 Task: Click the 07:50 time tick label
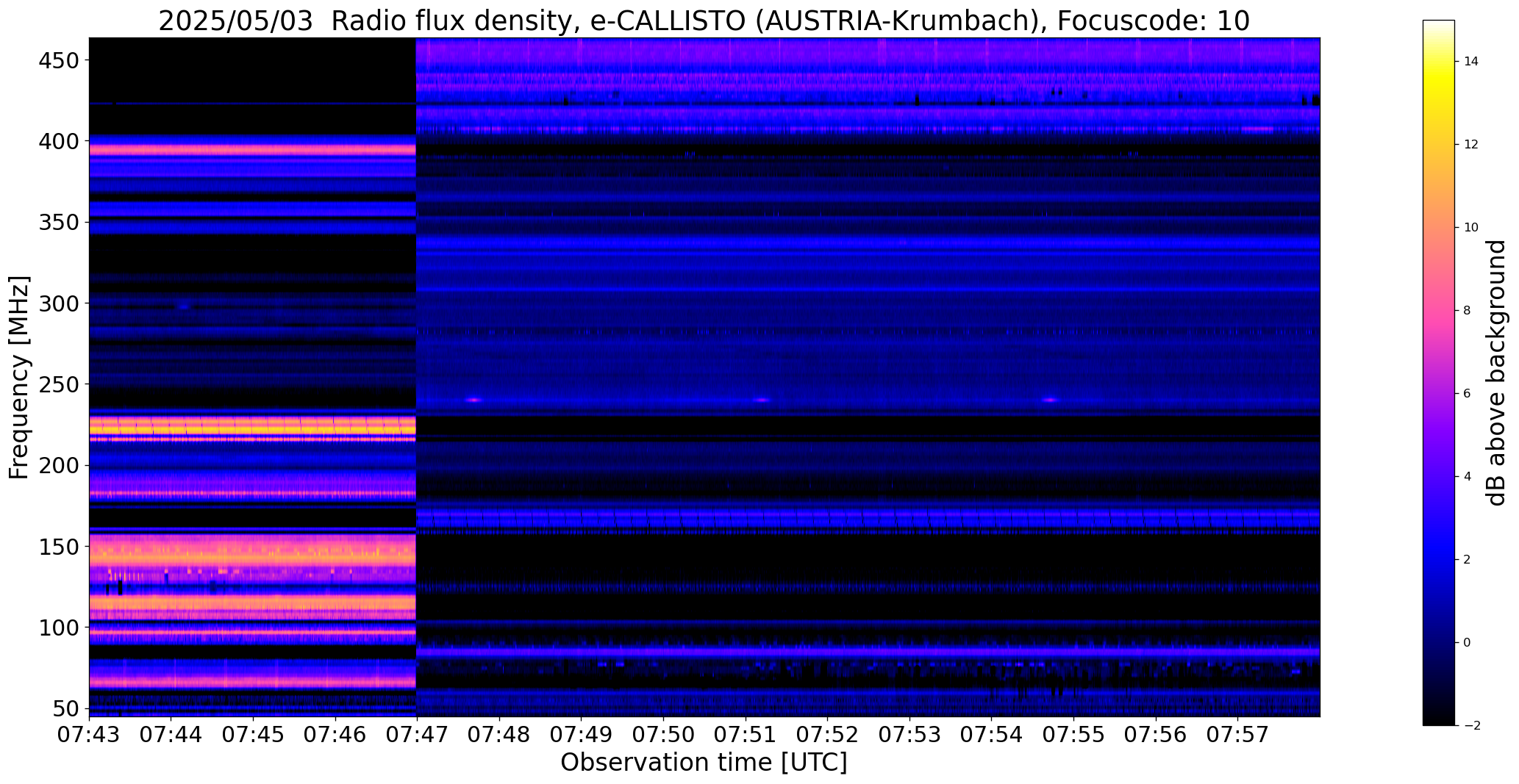(664, 734)
